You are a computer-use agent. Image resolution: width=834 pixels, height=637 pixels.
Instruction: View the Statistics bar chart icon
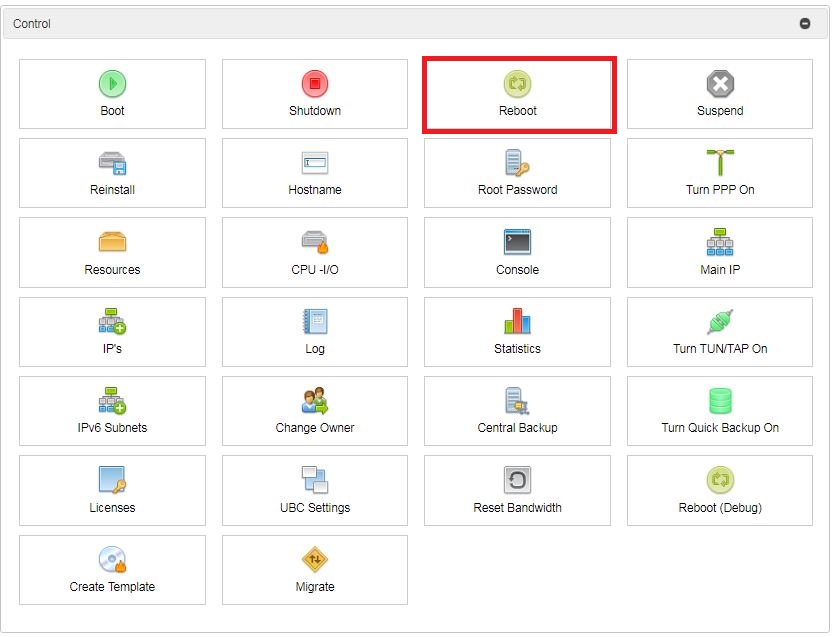tap(518, 321)
